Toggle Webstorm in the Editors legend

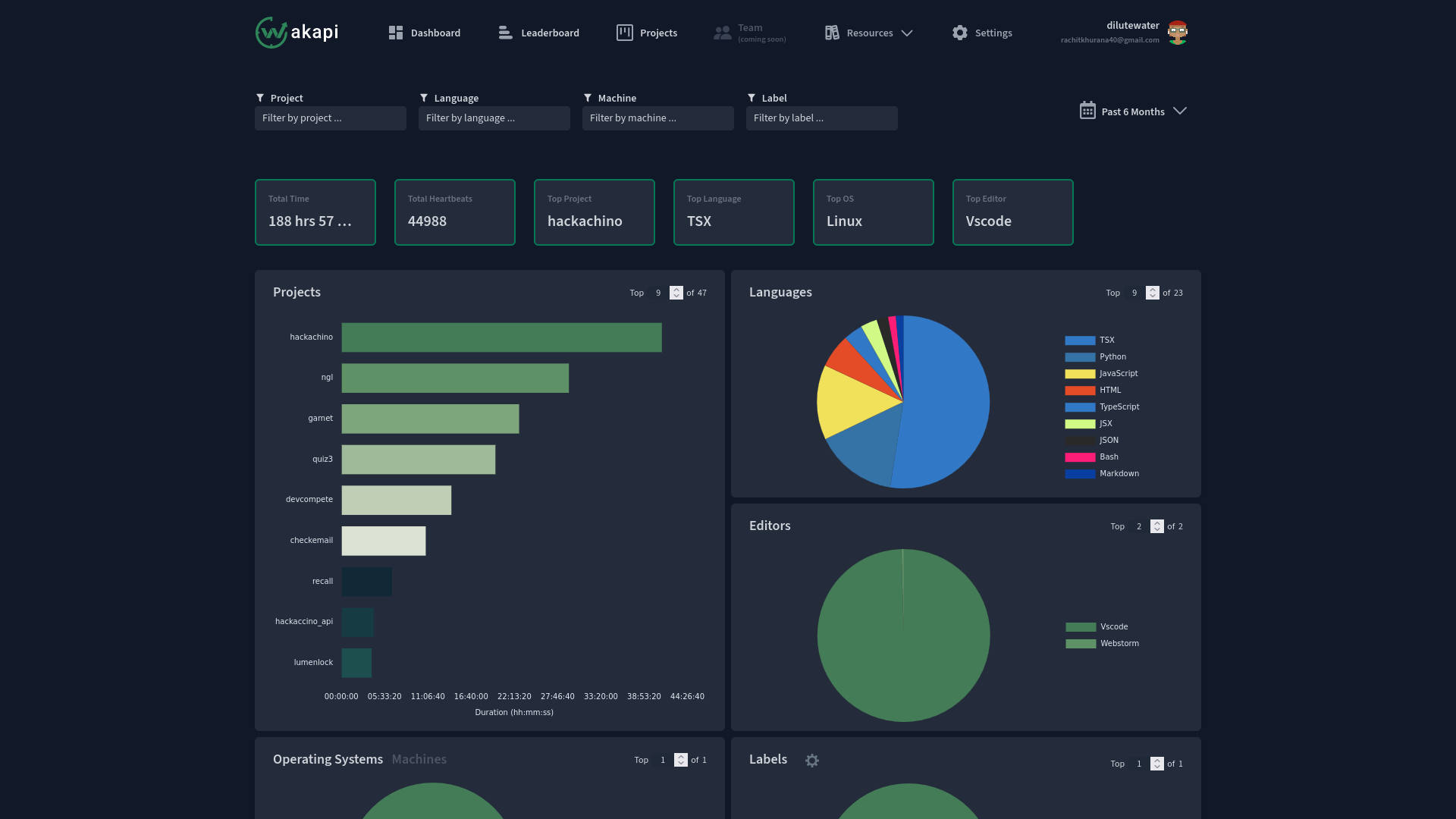click(1119, 644)
